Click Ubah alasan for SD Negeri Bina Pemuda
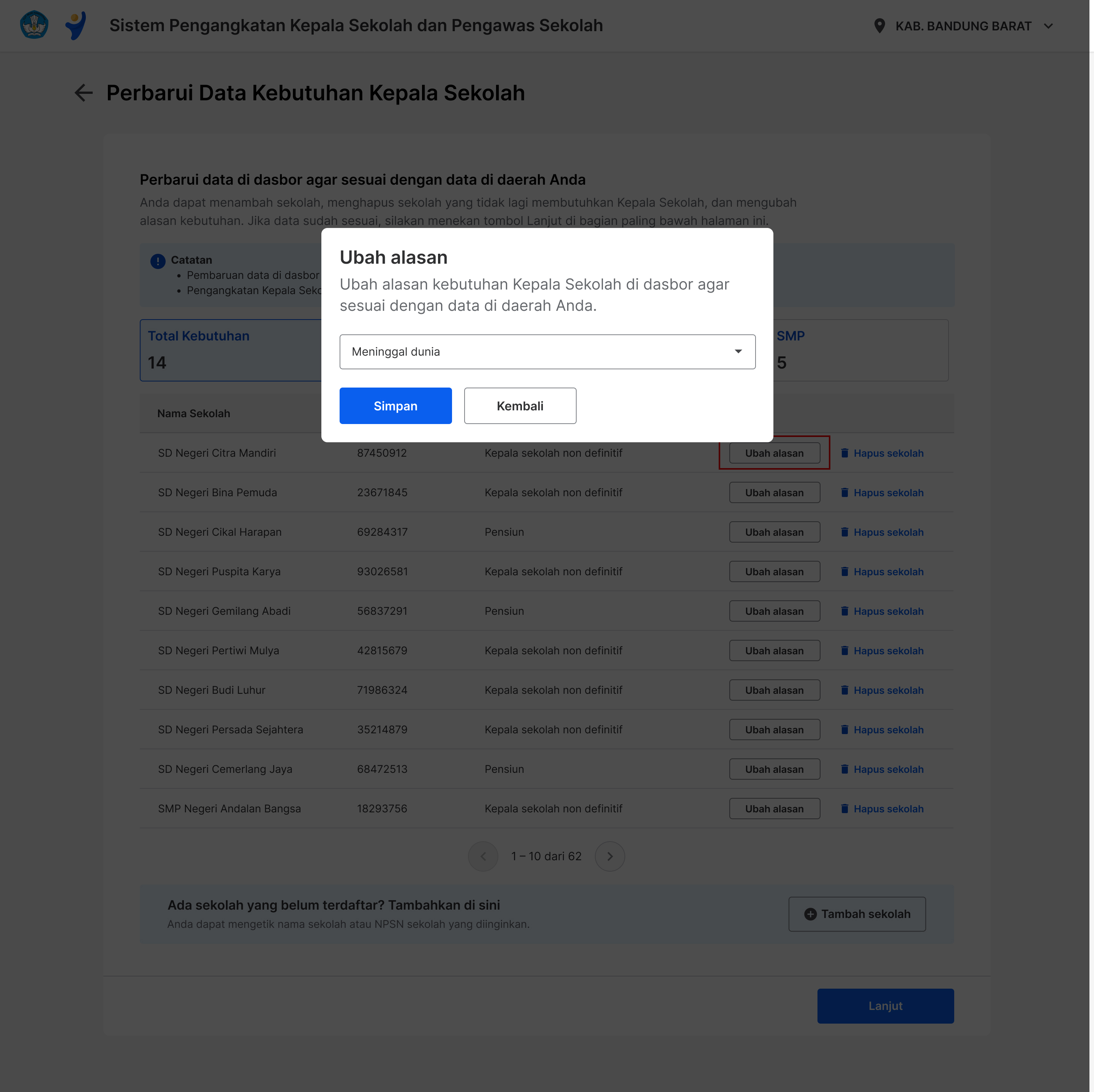 click(x=774, y=493)
